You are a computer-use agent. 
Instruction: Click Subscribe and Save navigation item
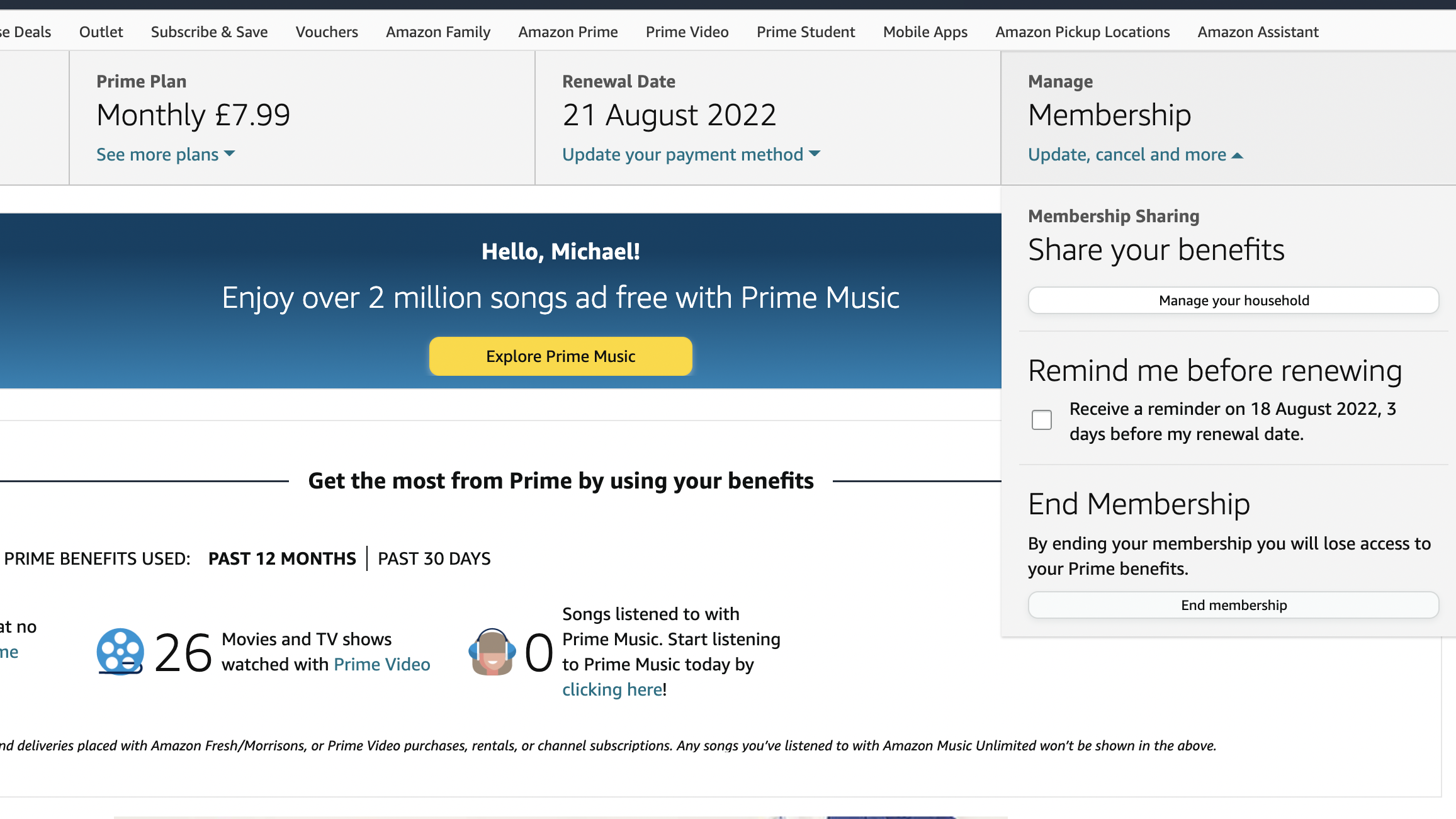[x=209, y=31]
